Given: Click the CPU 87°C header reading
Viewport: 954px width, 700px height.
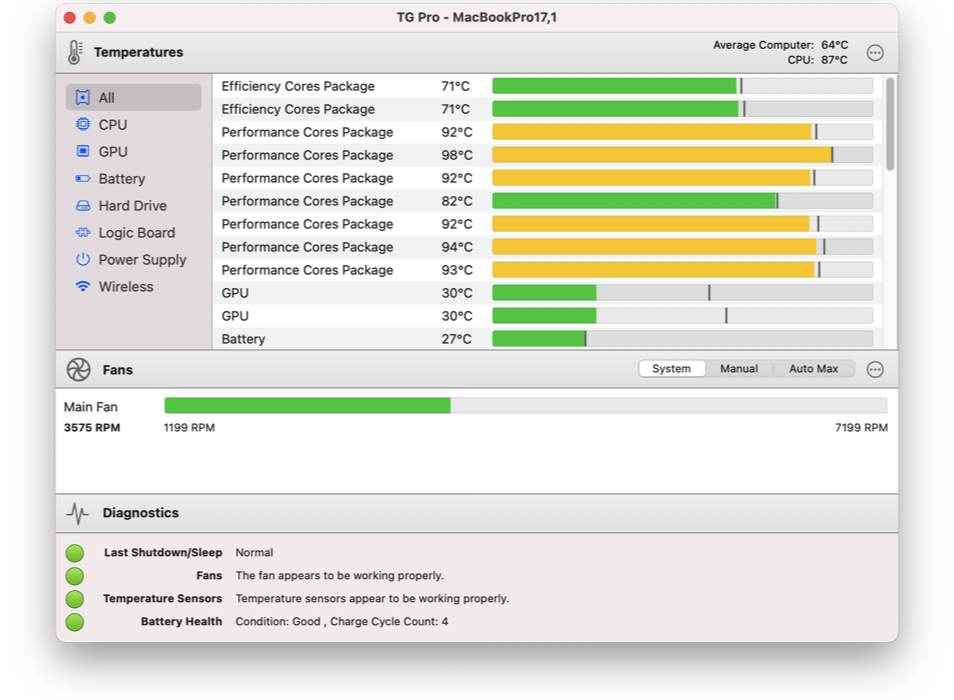Looking at the screenshot, I should point(817,60).
